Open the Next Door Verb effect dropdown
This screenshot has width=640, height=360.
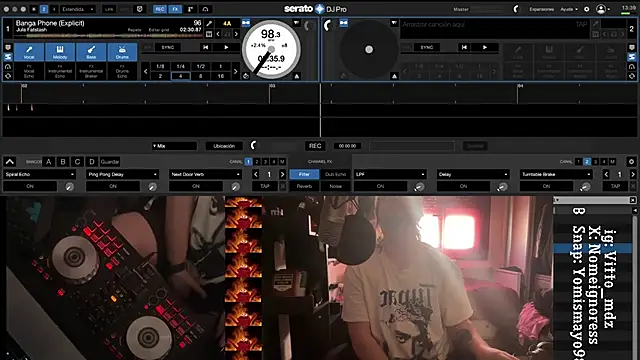206,174
